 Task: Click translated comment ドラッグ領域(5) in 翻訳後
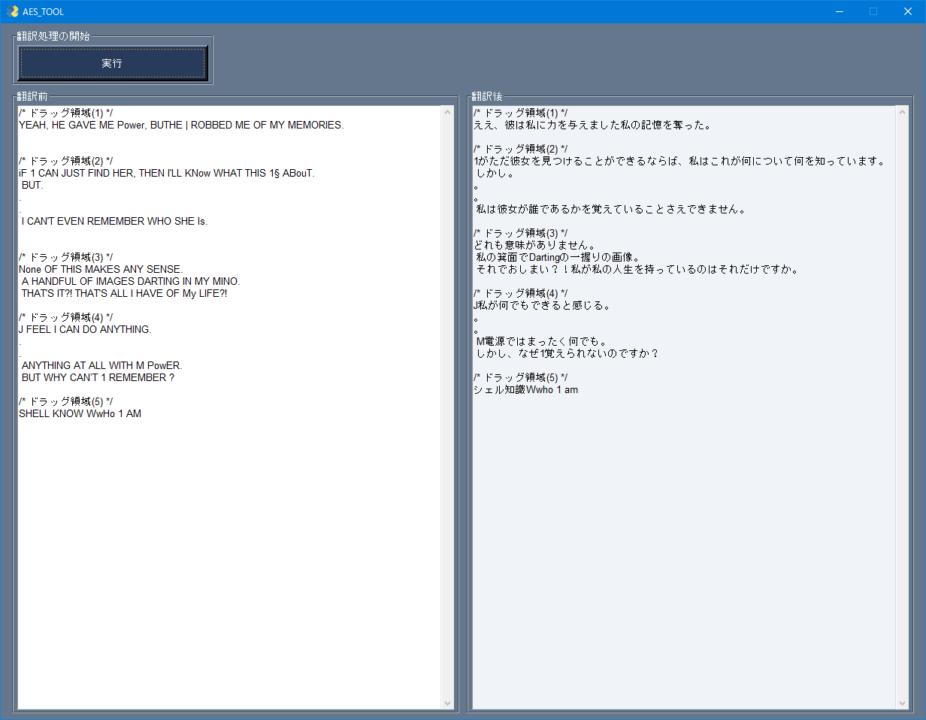[520, 377]
